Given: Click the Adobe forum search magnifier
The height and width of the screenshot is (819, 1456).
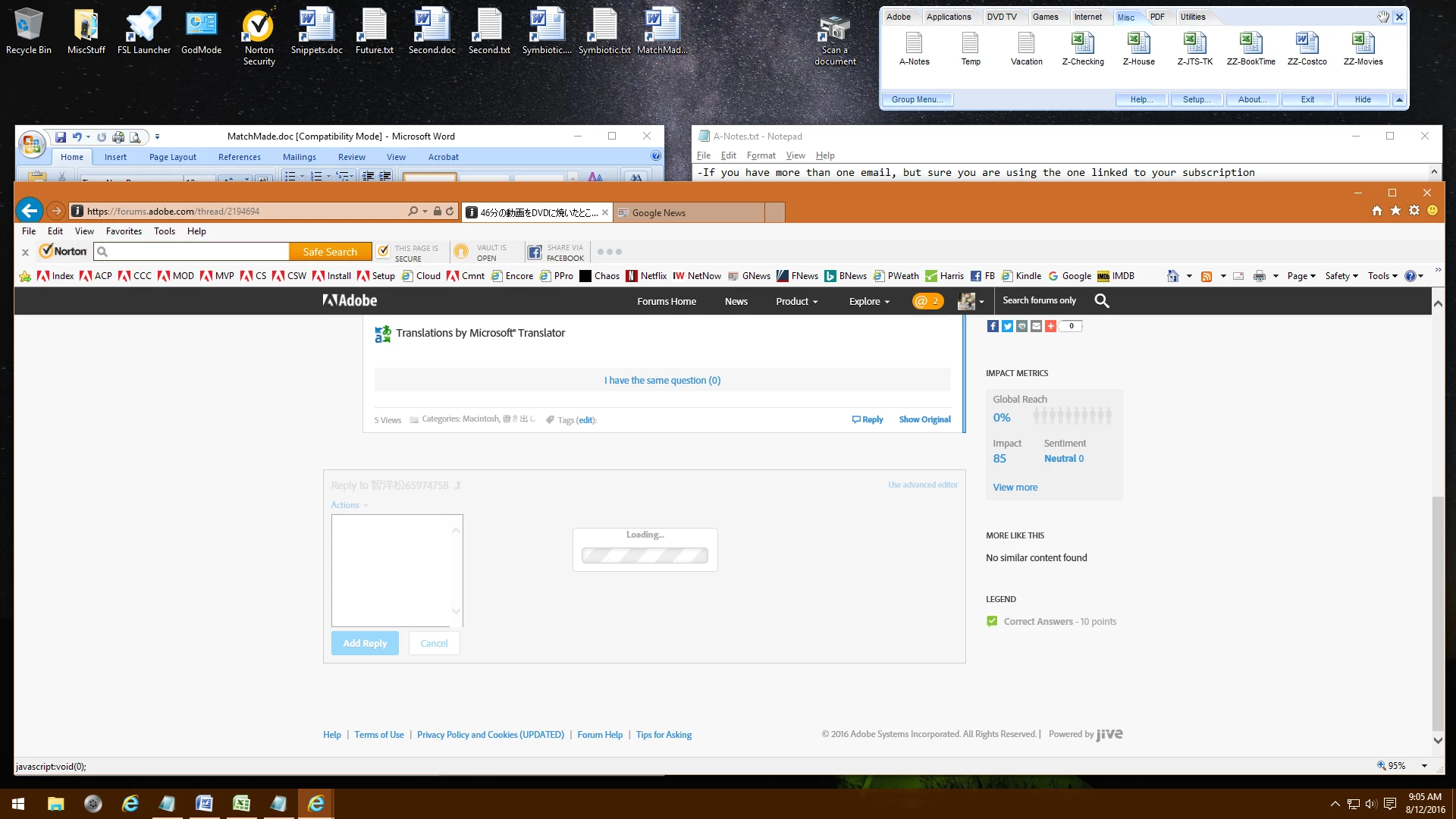Looking at the screenshot, I should click(1102, 301).
